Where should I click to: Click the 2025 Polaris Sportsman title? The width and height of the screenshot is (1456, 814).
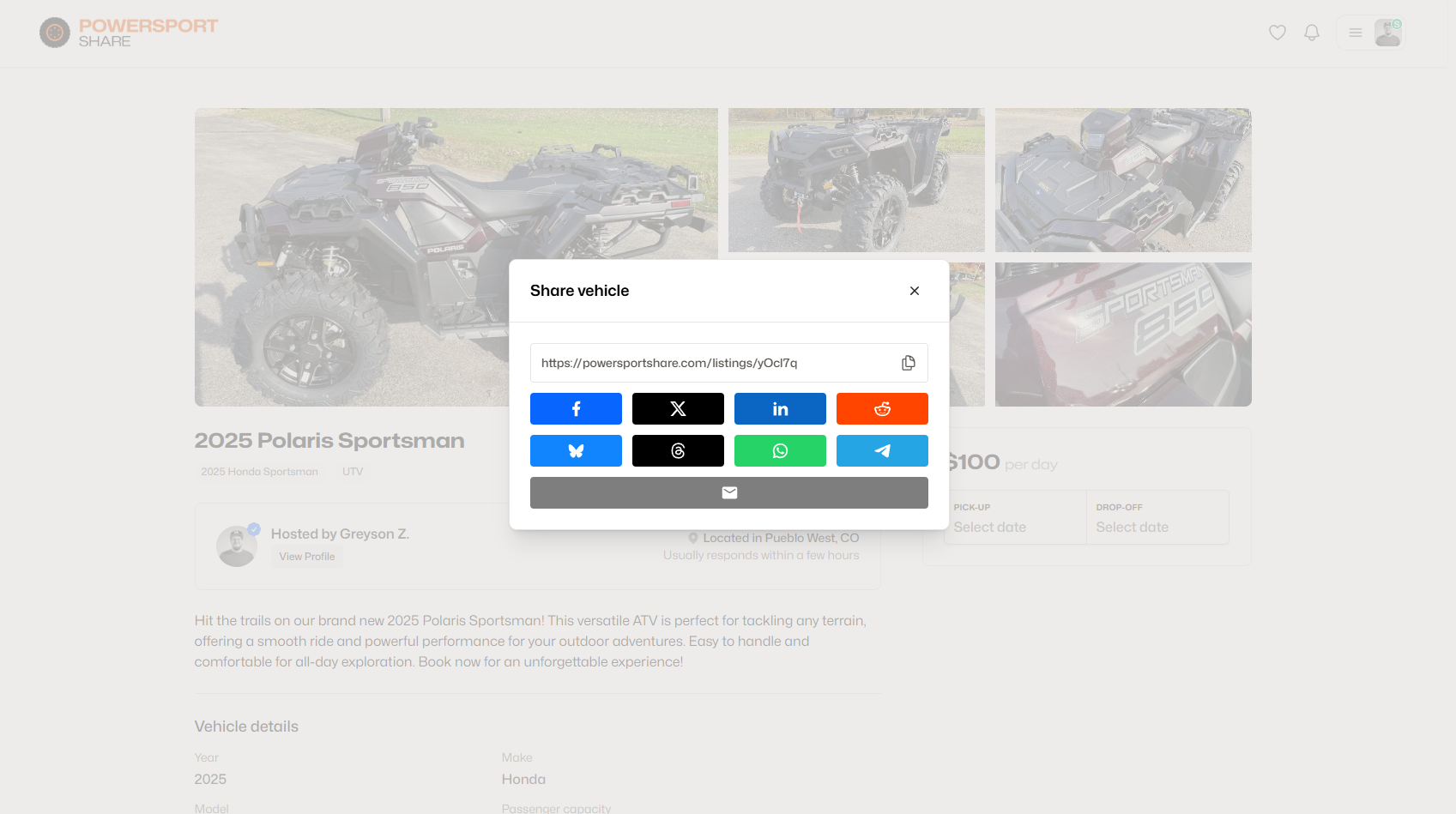click(x=329, y=441)
